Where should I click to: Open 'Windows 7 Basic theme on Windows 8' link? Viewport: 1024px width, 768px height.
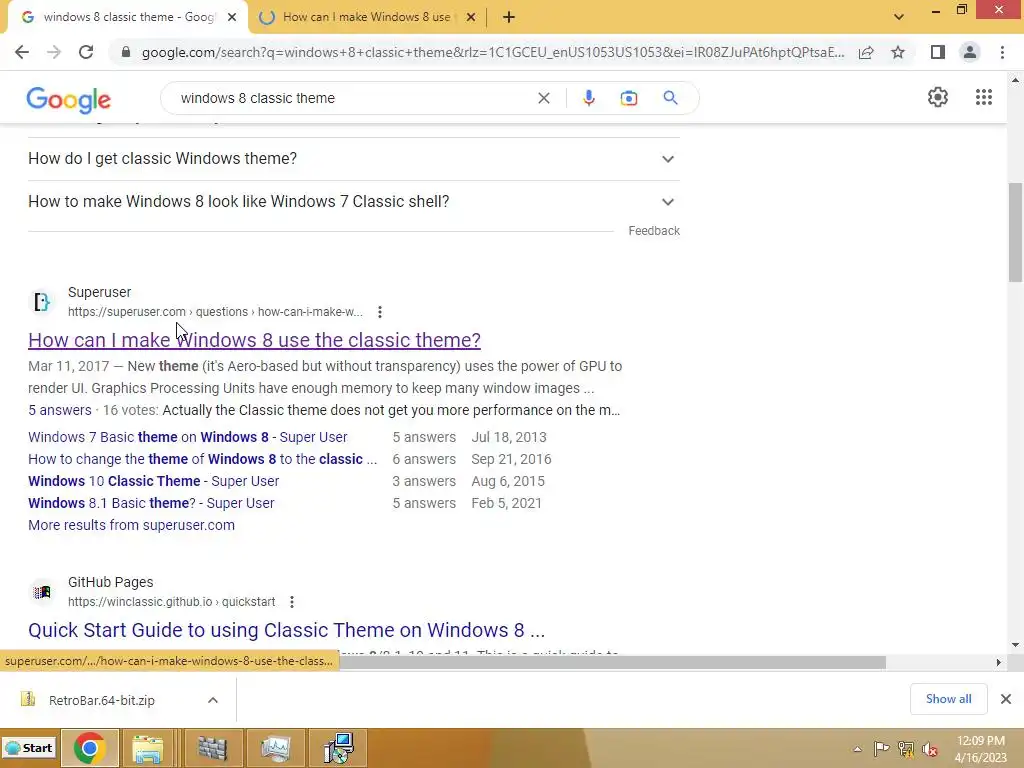point(188,437)
